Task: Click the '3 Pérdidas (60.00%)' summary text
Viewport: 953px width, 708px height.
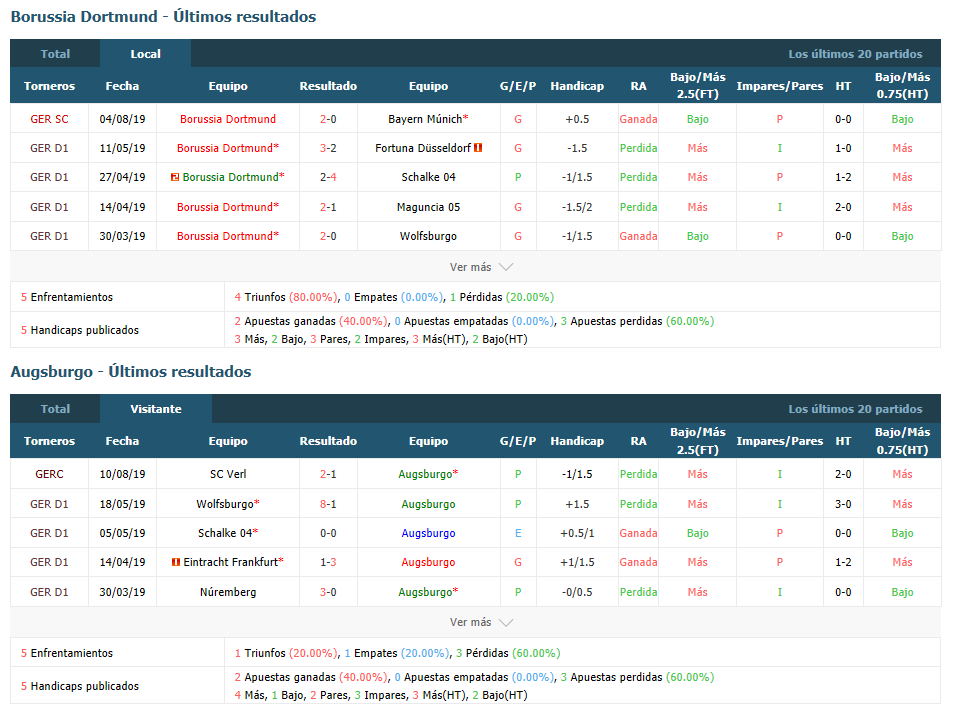Action: (508, 653)
